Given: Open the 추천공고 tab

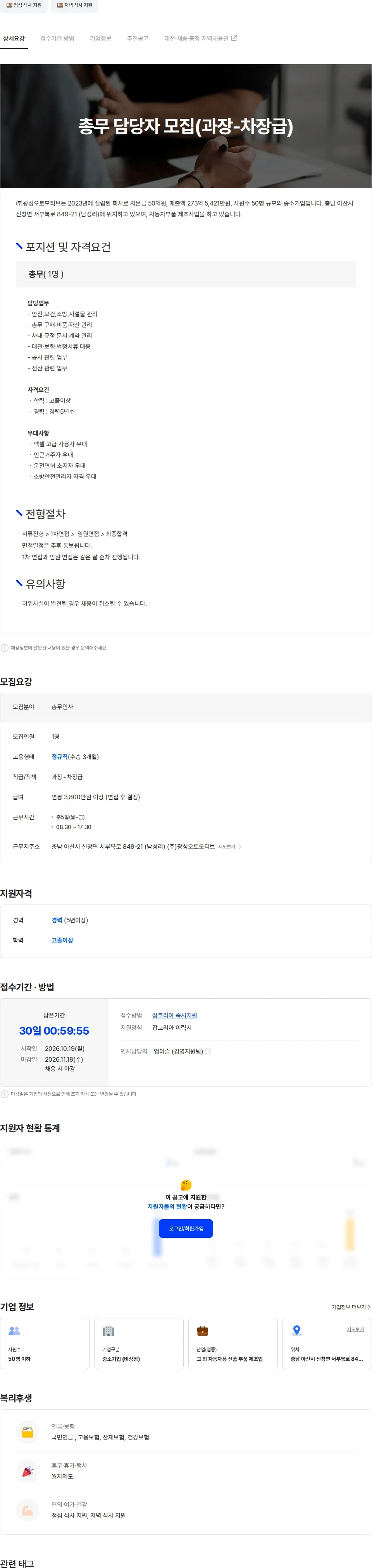Looking at the screenshot, I should [138, 38].
